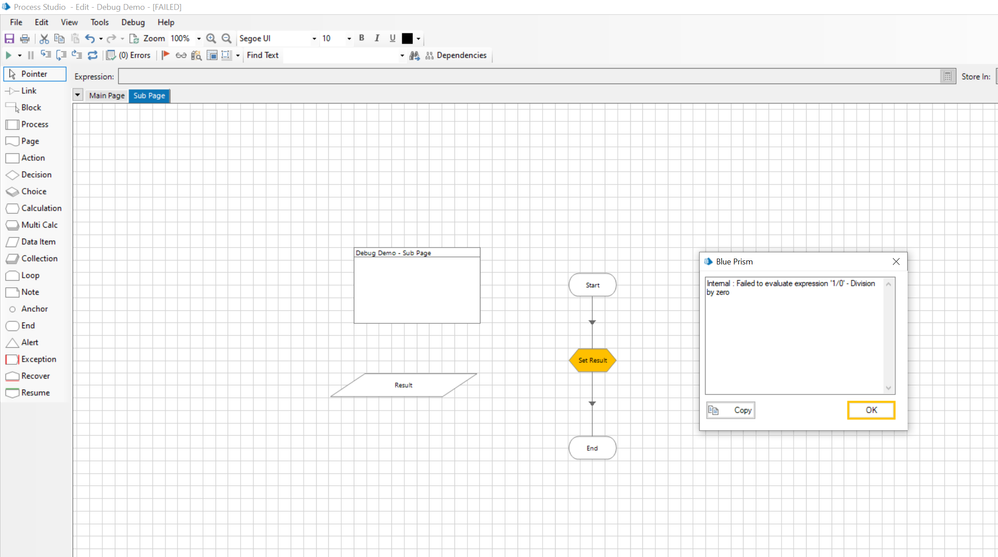
Task: Click the black font color swatch
Action: pyautogui.click(x=407, y=39)
